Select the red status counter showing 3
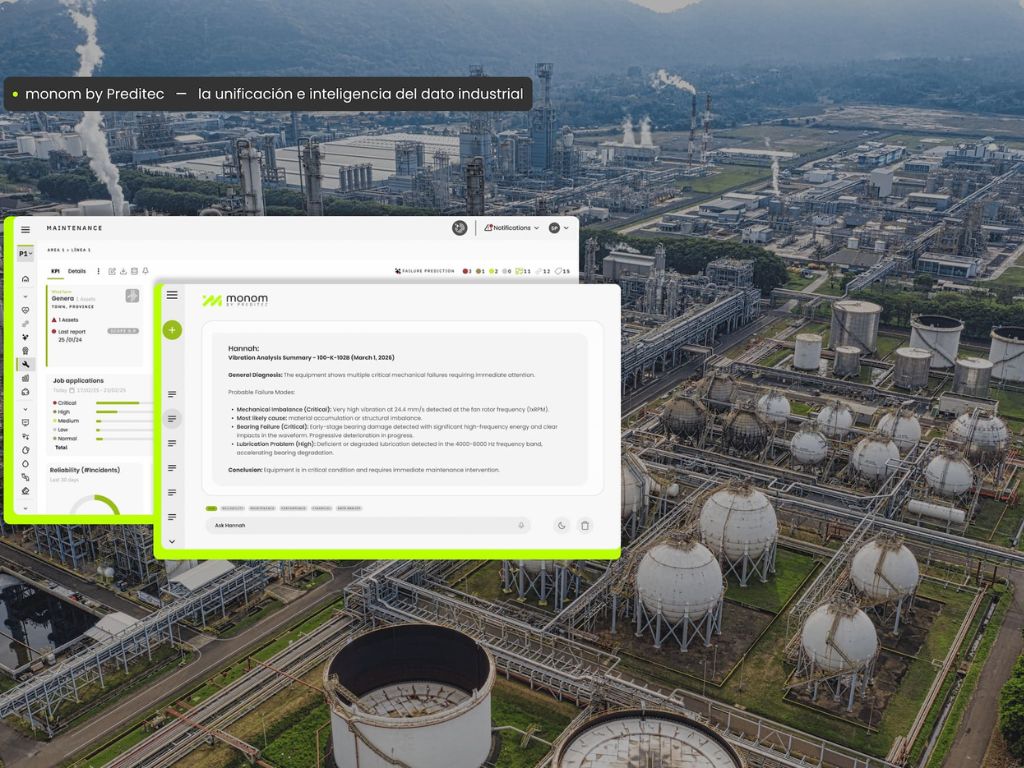 point(467,271)
